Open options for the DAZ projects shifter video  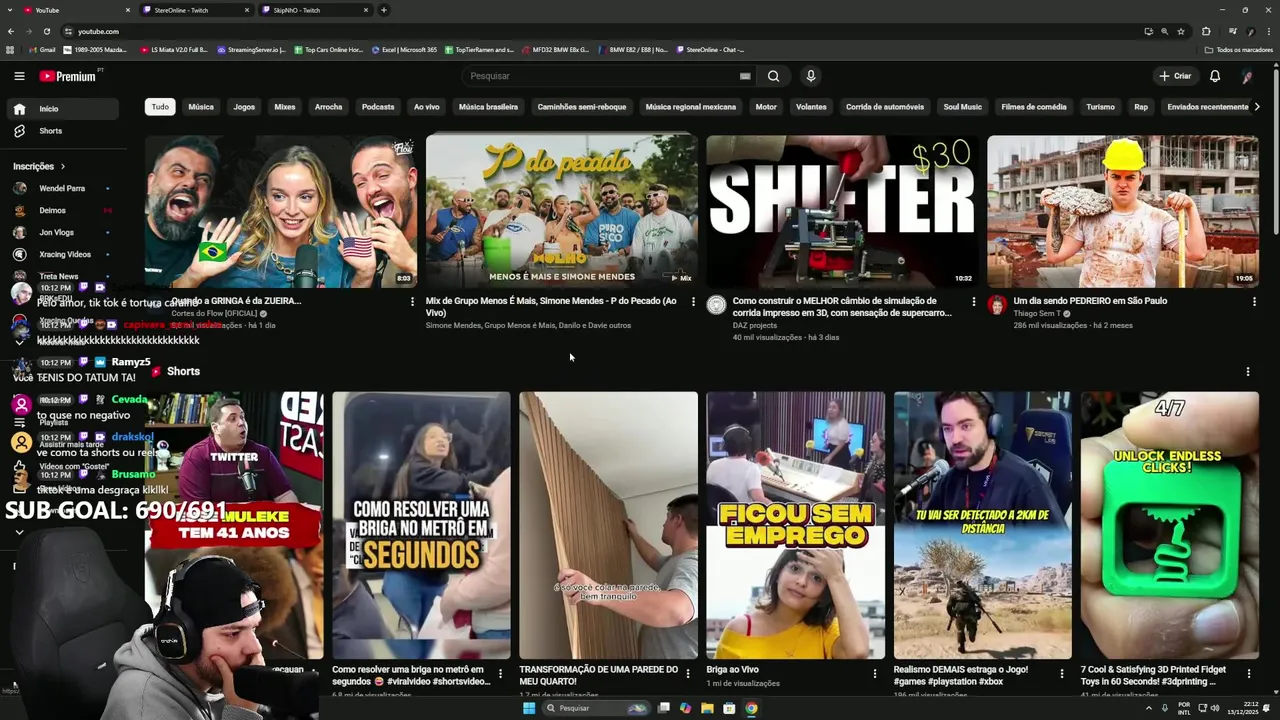974,301
